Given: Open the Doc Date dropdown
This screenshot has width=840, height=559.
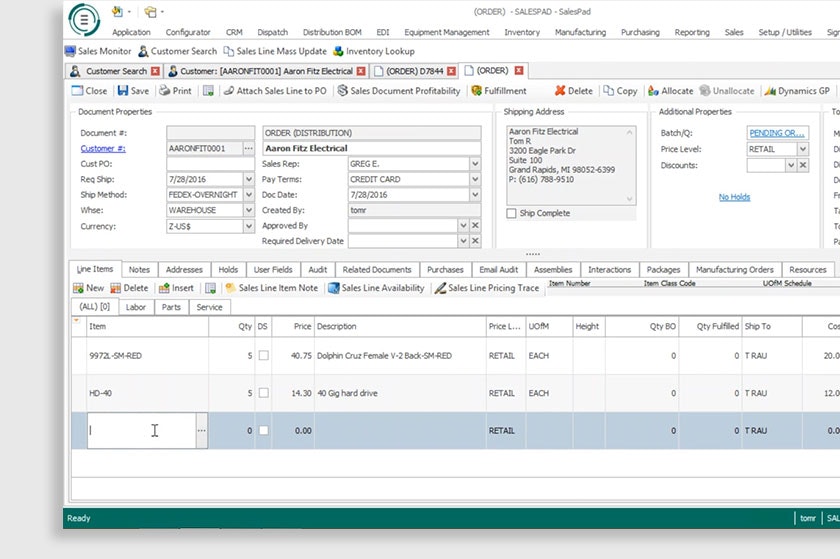Looking at the screenshot, I should pyautogui.click(x=475, y=195).
